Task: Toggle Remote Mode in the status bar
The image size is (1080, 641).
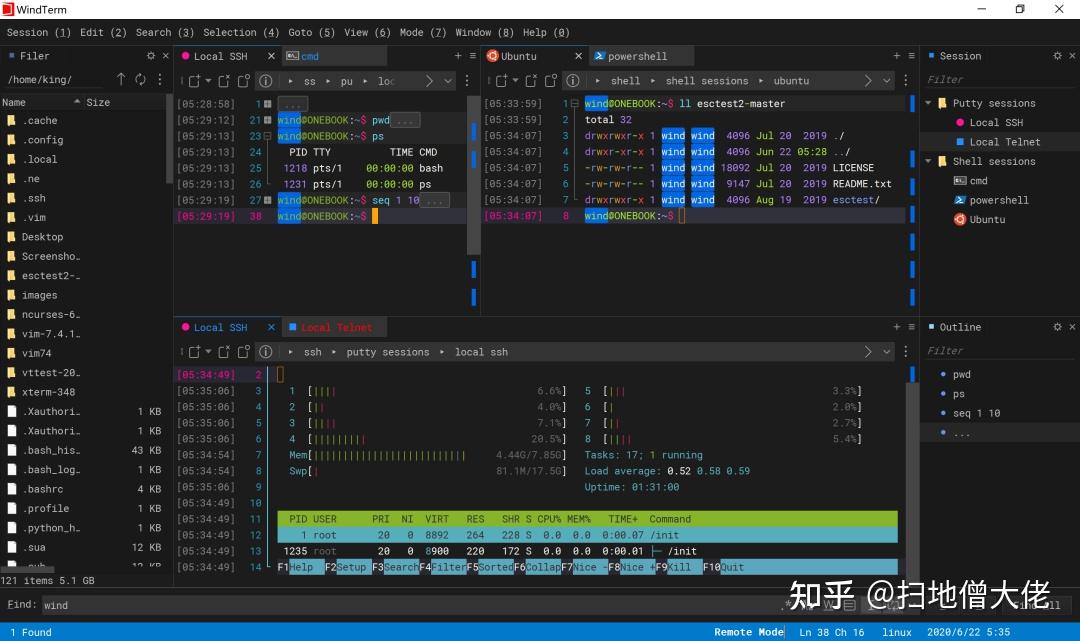Action: (748, 632)
